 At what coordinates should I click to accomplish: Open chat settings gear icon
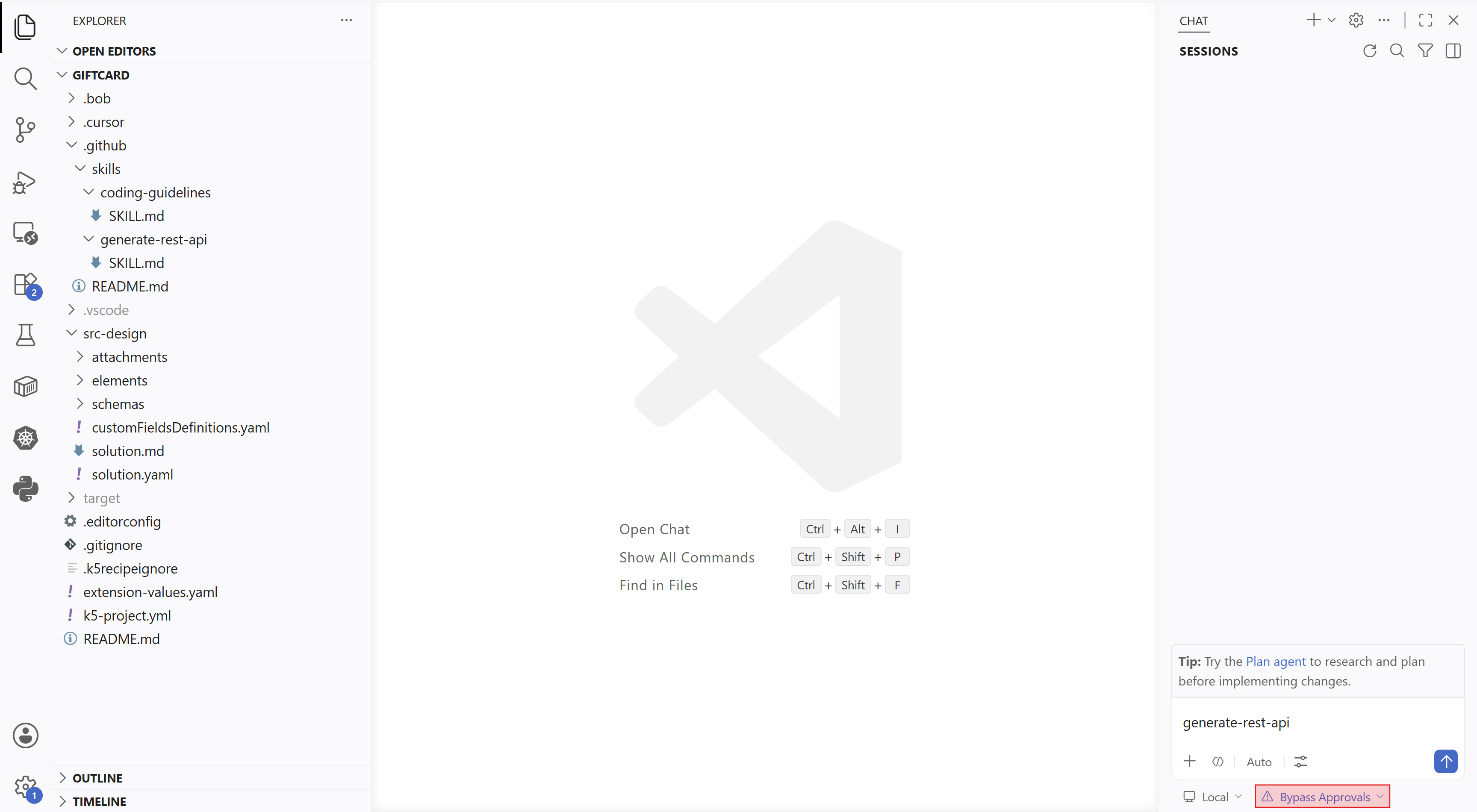(x=1356, y=20)
